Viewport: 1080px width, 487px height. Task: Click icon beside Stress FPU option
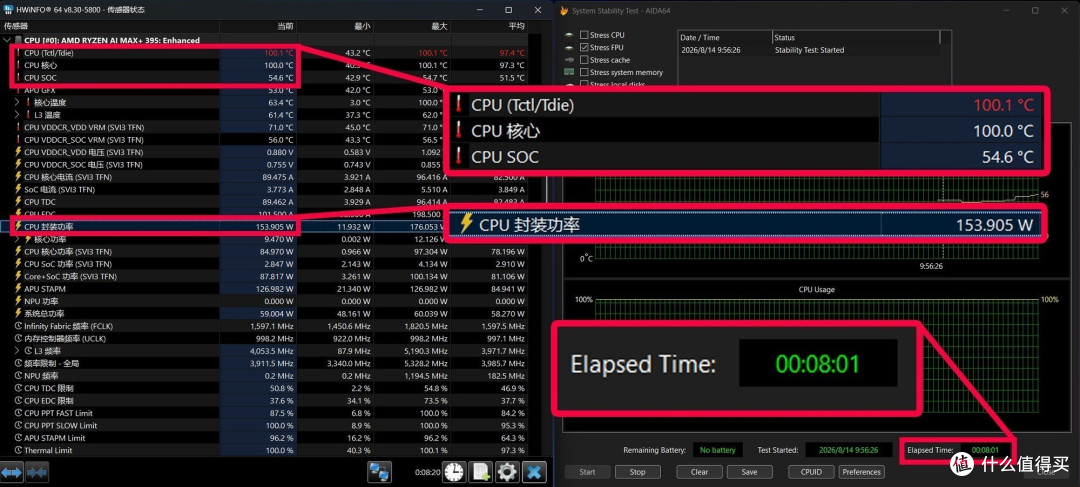[x=569, y=48]
